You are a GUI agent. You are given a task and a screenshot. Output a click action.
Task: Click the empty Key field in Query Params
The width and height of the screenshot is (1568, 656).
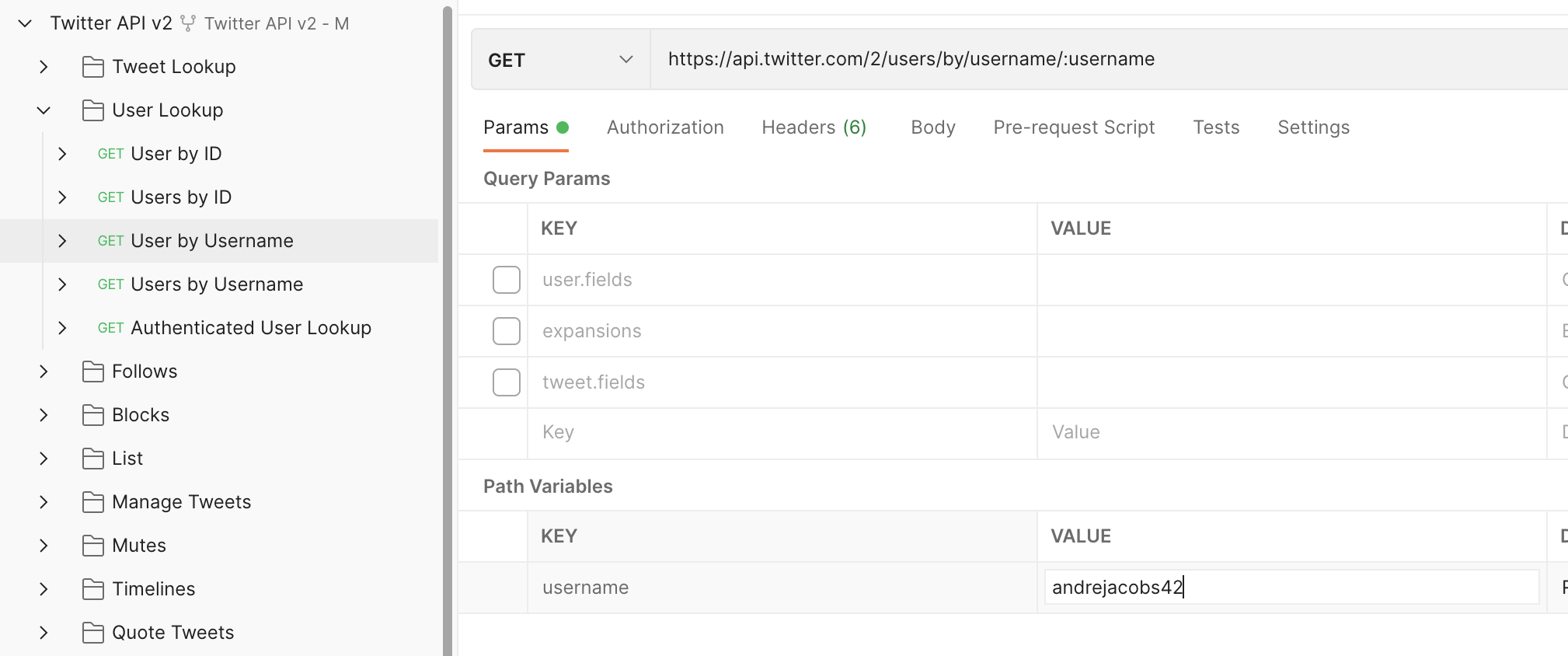(782, 433)
